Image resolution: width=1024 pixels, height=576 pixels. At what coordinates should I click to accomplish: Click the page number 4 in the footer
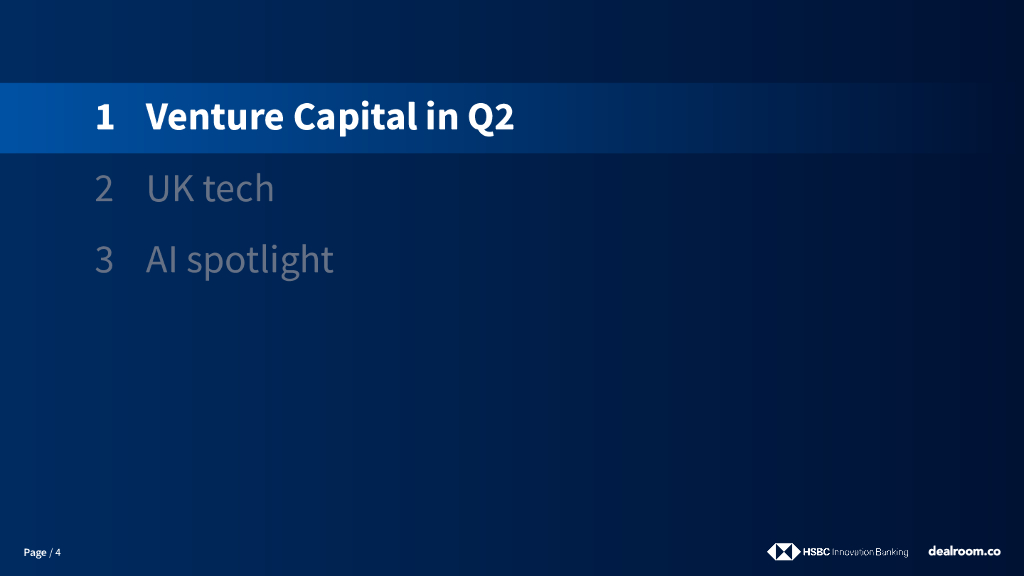tap(58, 553)
